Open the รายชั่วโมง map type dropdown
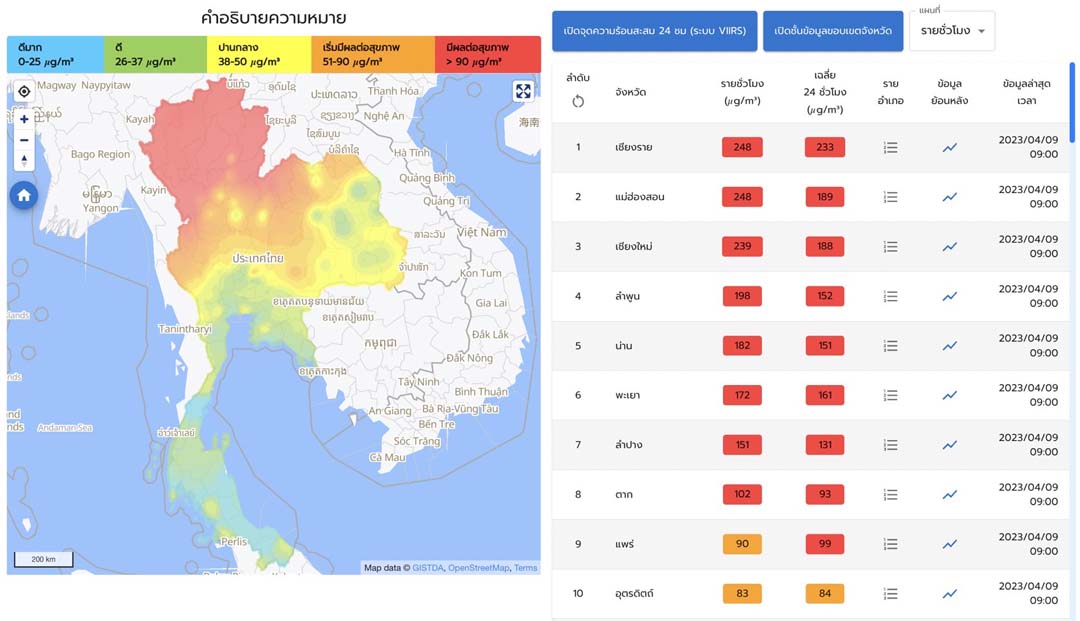 [952, 31]
